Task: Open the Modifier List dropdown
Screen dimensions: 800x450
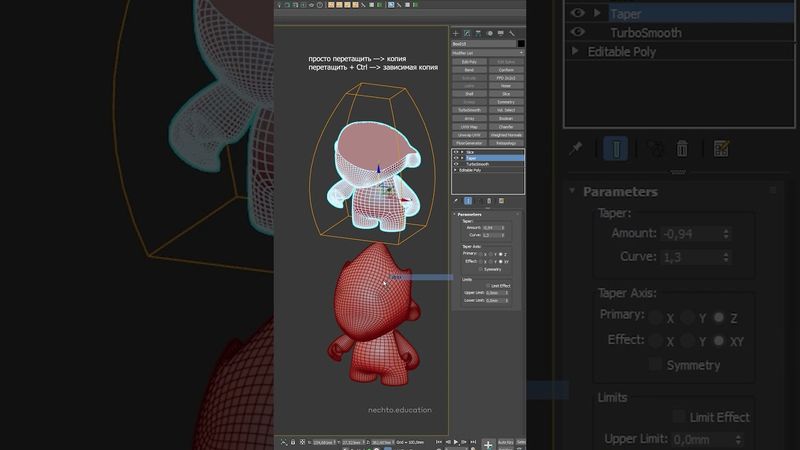Action: [487, 53]
